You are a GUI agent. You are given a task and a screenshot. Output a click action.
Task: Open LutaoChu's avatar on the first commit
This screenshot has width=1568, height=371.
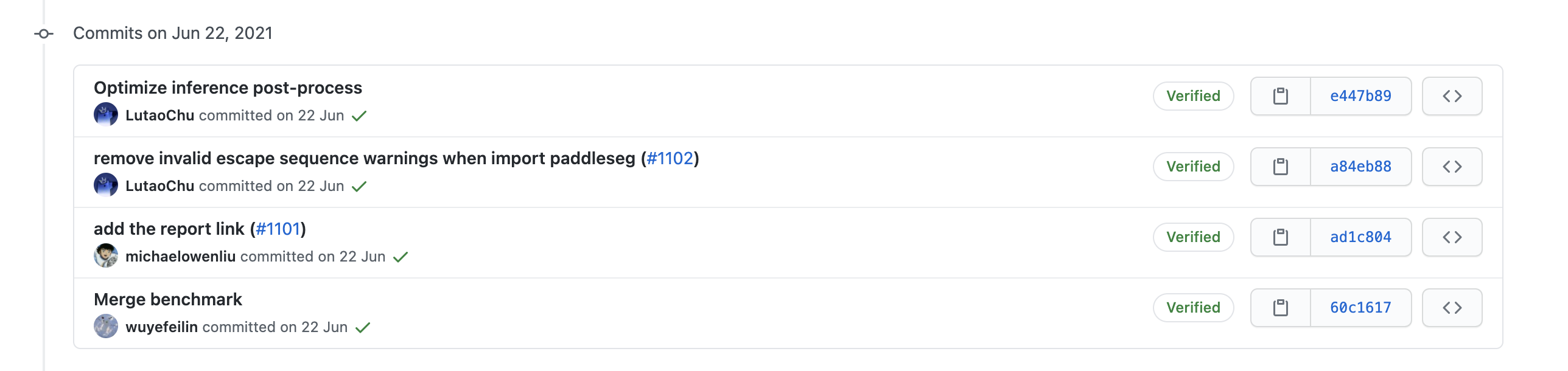click(106, 114)
